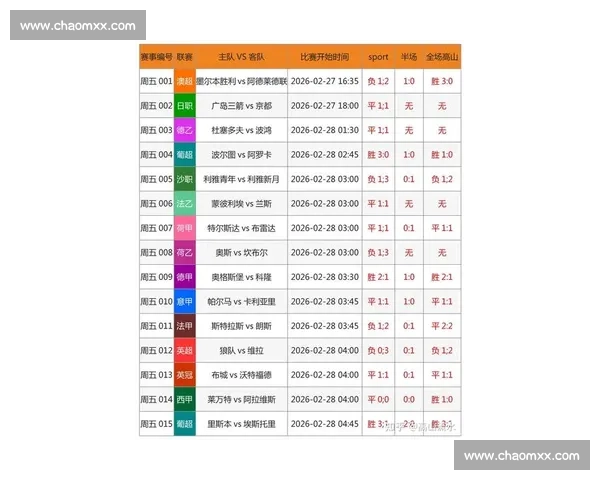Select the 周五 001 event number
Screen dimensions: 600x480
tap(157, 81)
